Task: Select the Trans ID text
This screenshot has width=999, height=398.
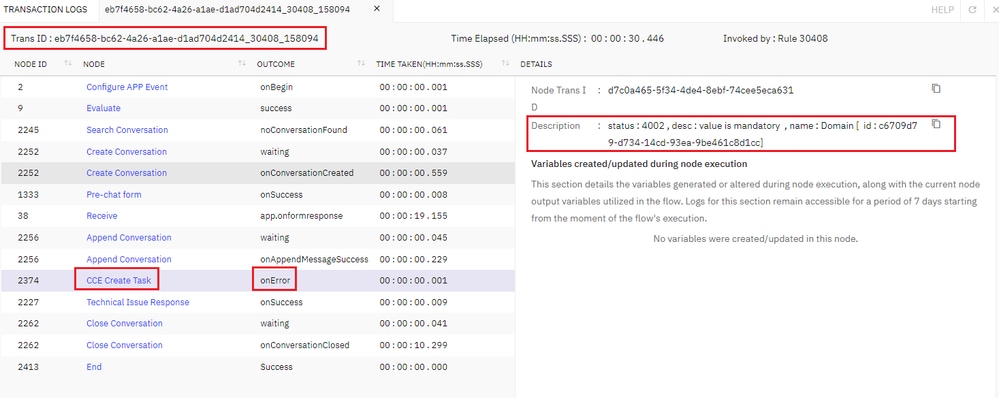Action: (165, 39)
